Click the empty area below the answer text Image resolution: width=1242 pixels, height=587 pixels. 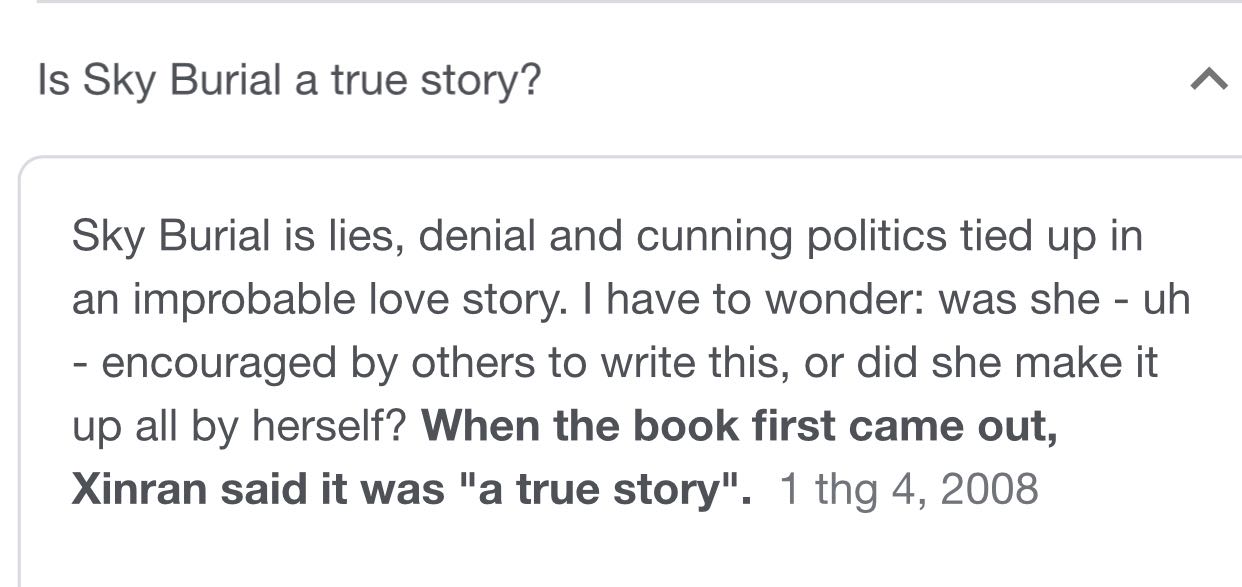coord(620,550)
